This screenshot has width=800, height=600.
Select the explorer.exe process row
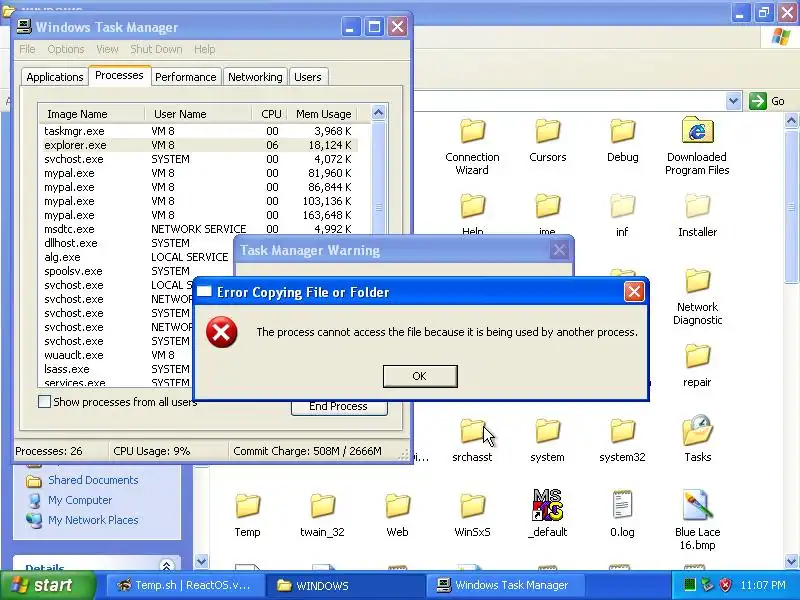click(x=198, y=145)
